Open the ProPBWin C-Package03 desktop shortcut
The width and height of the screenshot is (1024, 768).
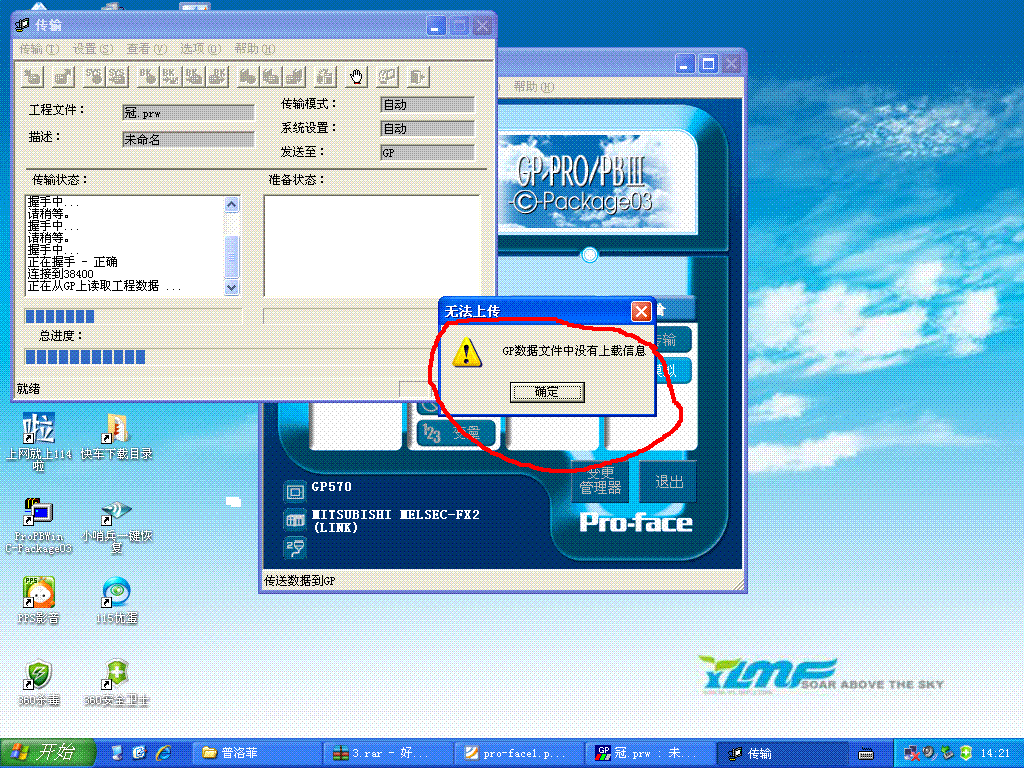(x=38, y=514)
